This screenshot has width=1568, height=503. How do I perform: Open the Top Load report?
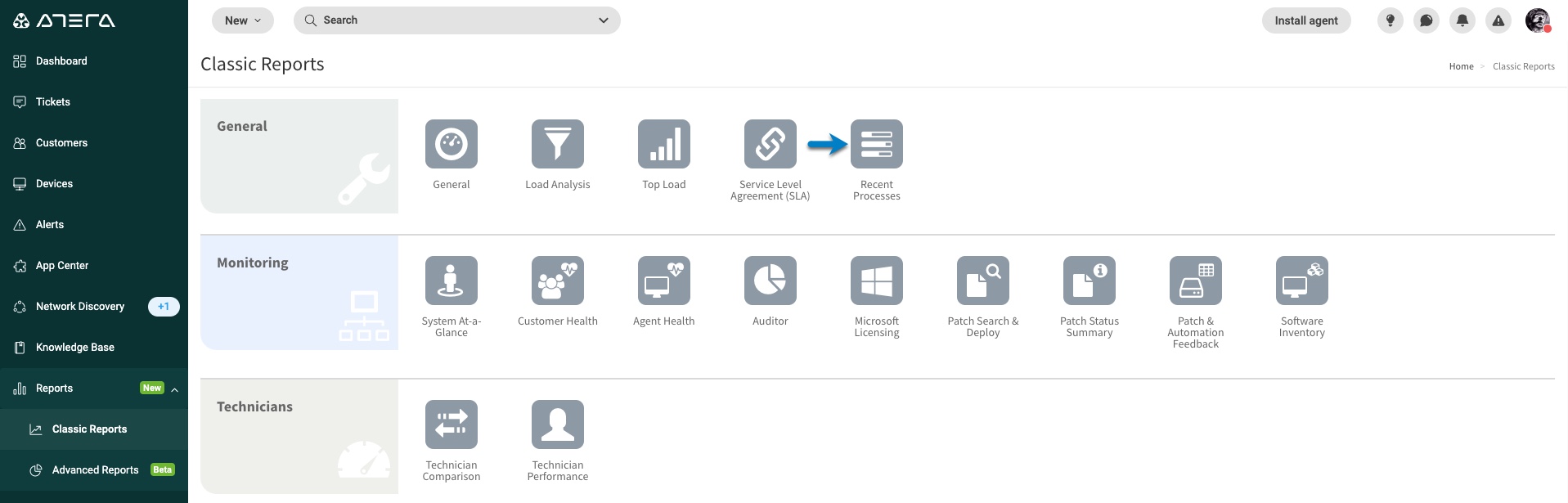(x=663, y=144)
